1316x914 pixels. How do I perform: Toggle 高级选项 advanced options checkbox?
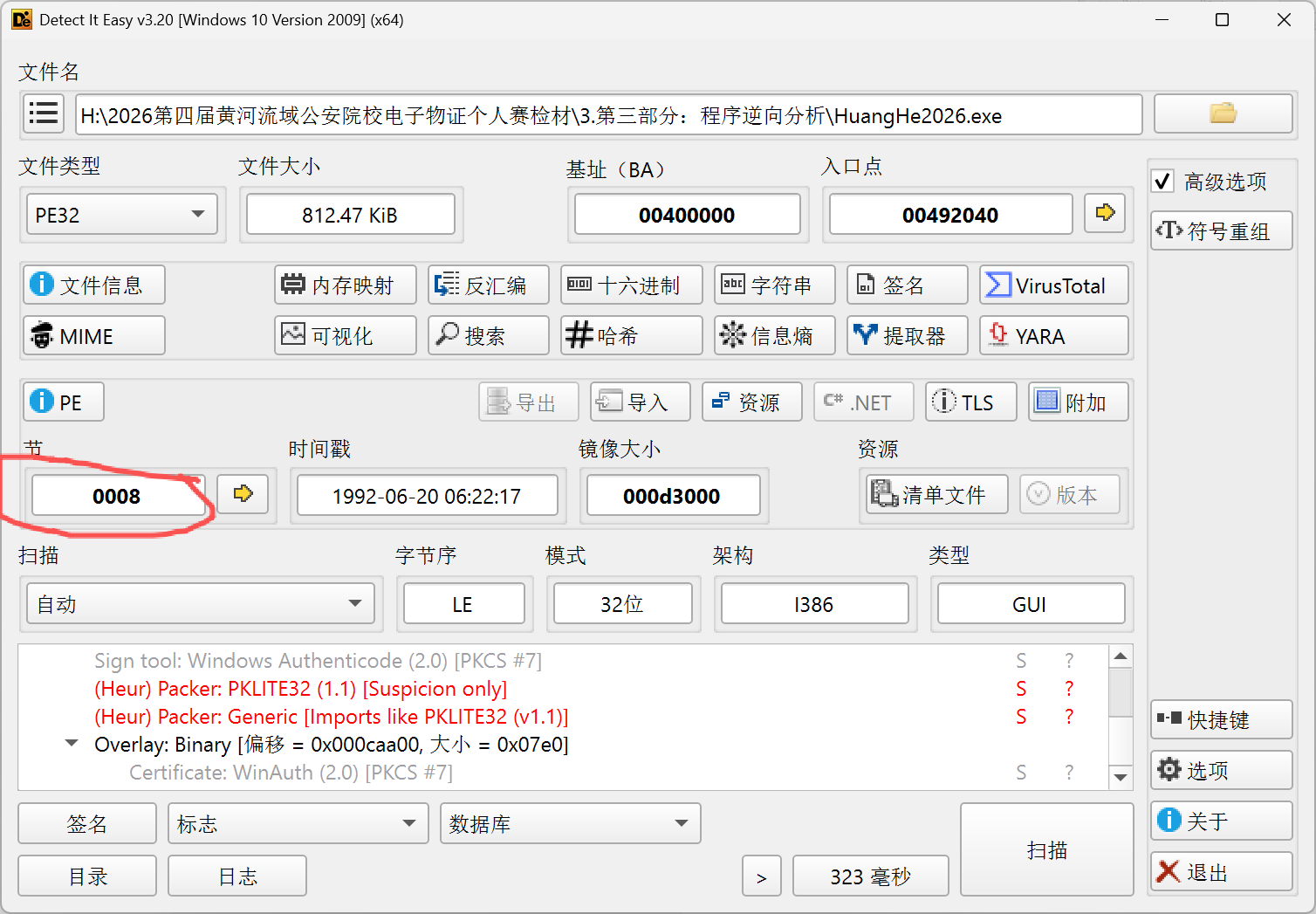tap(1163, 181)
